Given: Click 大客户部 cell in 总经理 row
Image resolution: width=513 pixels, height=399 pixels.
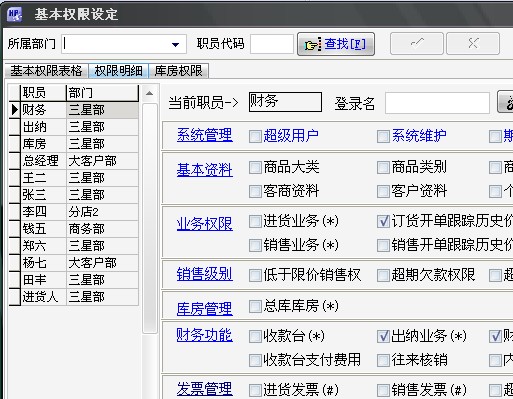Looking at the screenshot, I should tap(102, 161).
